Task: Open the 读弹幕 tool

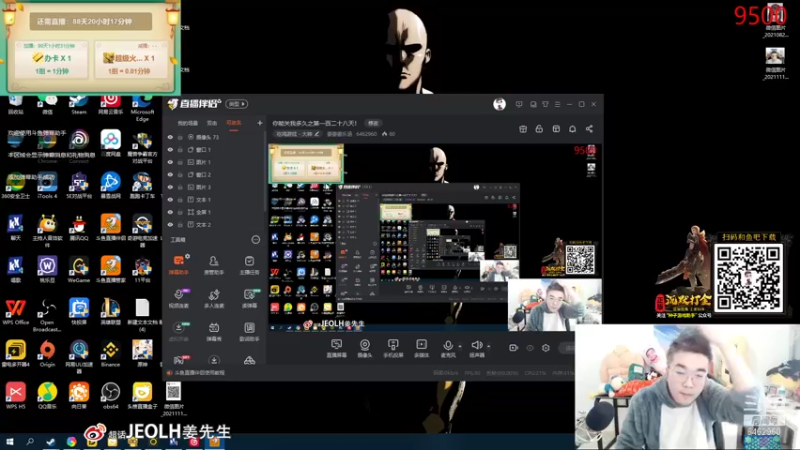Action: [x=249, y=298]
